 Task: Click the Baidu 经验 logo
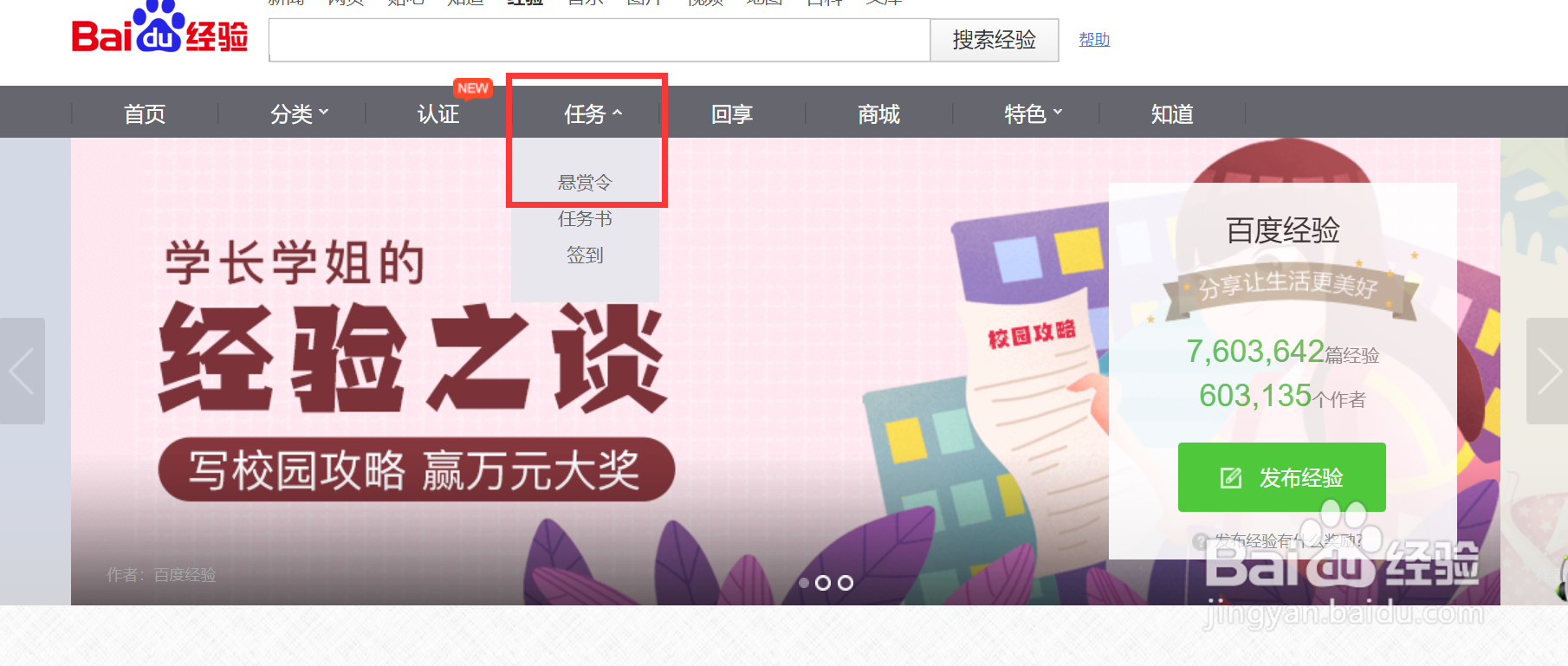(x=159, y=28)
